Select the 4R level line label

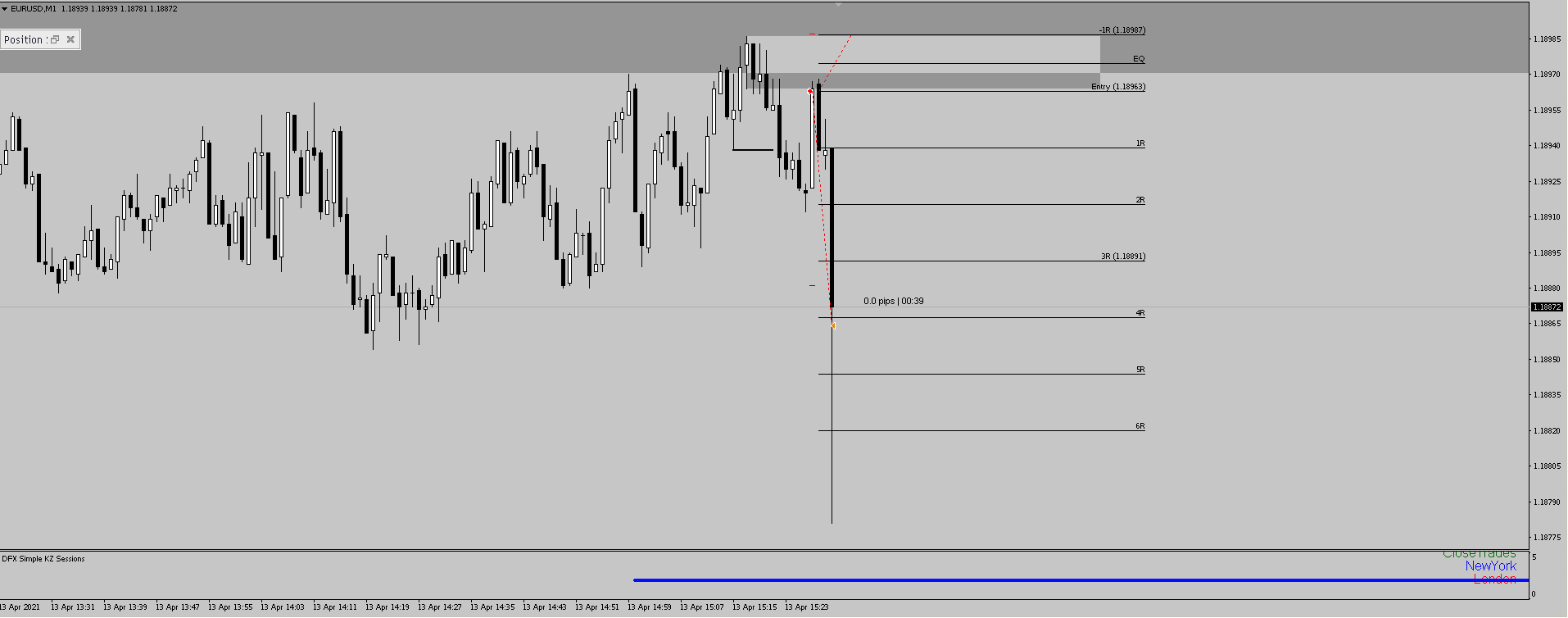click(x=1140, y=313)
